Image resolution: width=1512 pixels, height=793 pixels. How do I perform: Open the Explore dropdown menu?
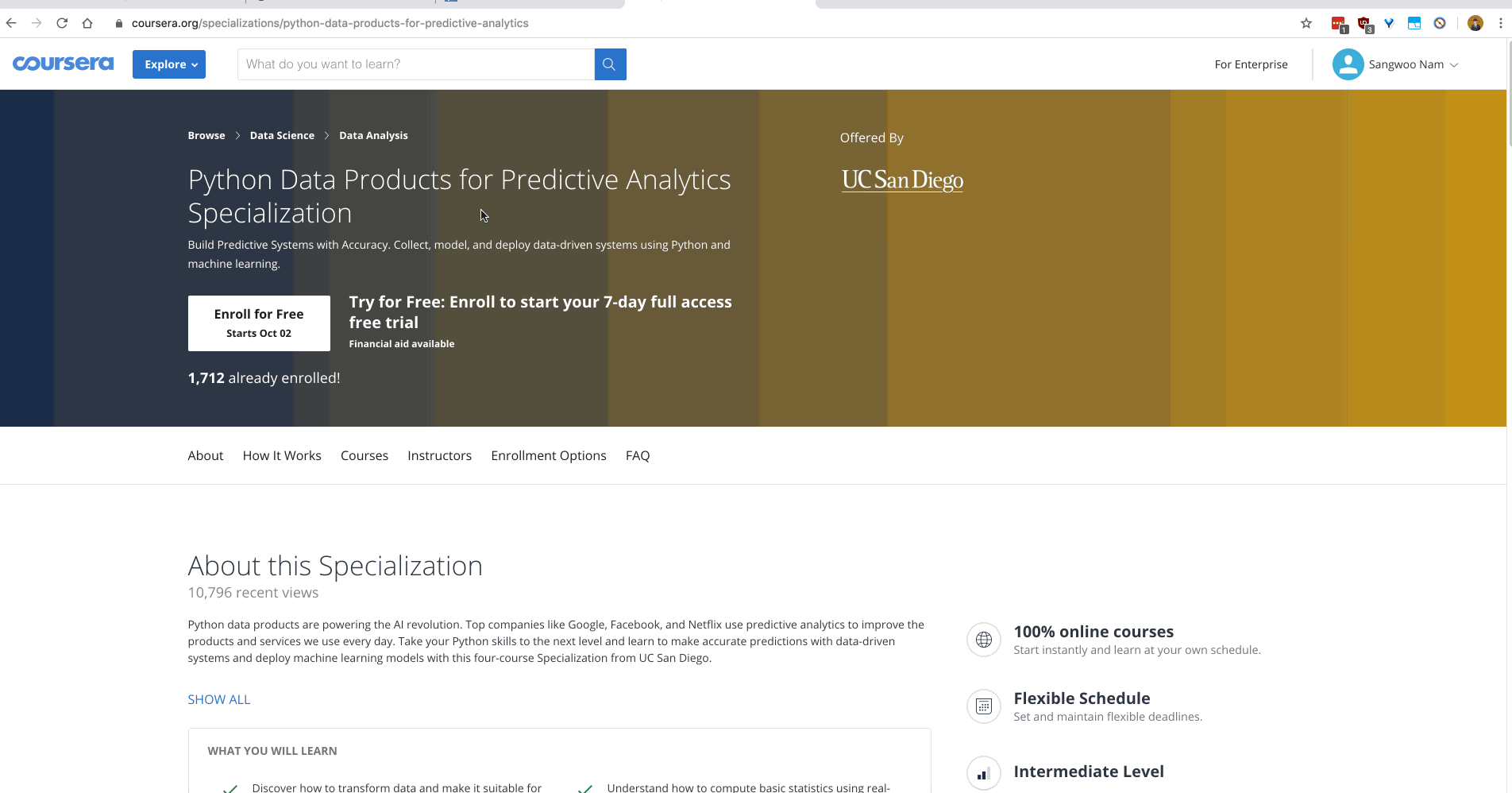coord(169,64)
